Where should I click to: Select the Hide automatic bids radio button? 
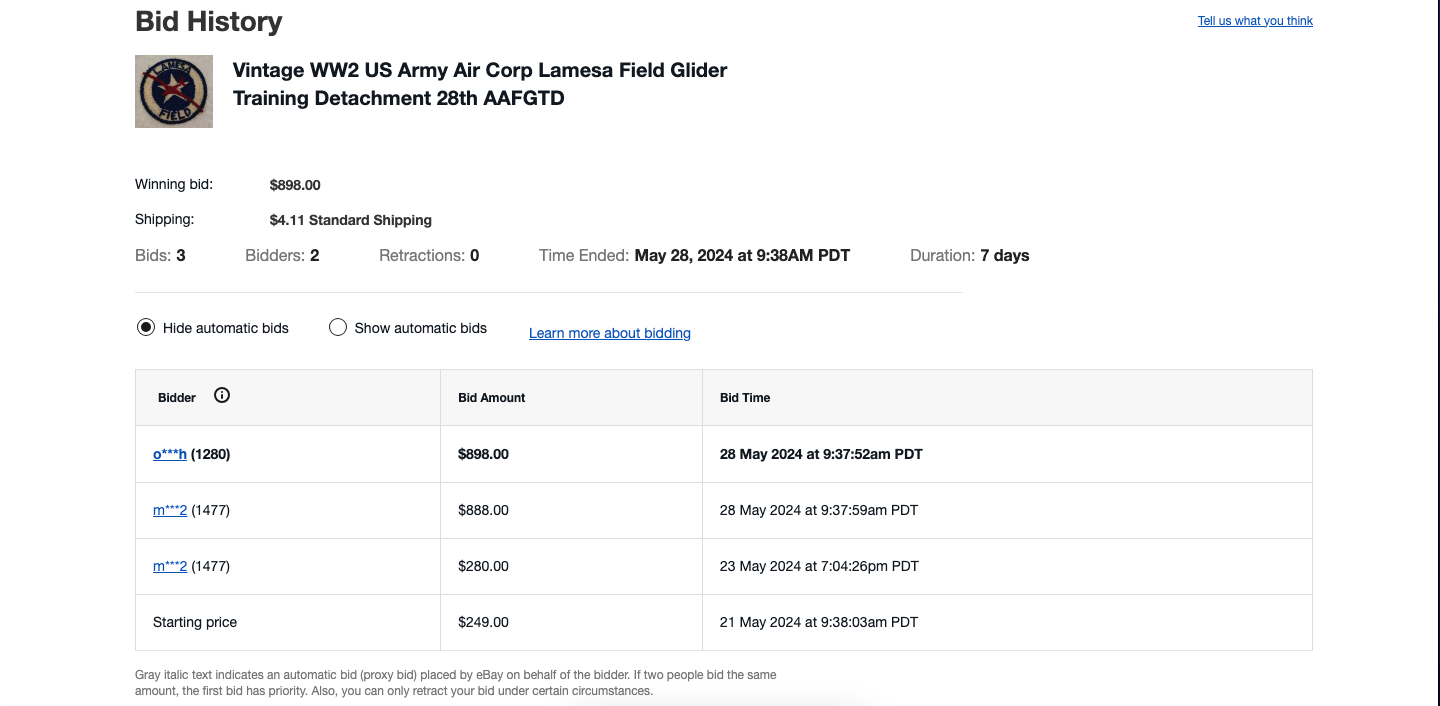146,326
